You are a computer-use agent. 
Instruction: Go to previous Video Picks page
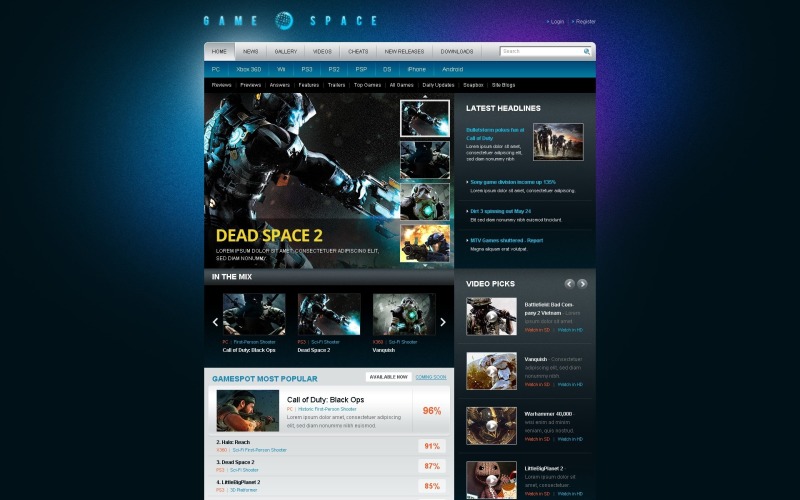[569, 284]
